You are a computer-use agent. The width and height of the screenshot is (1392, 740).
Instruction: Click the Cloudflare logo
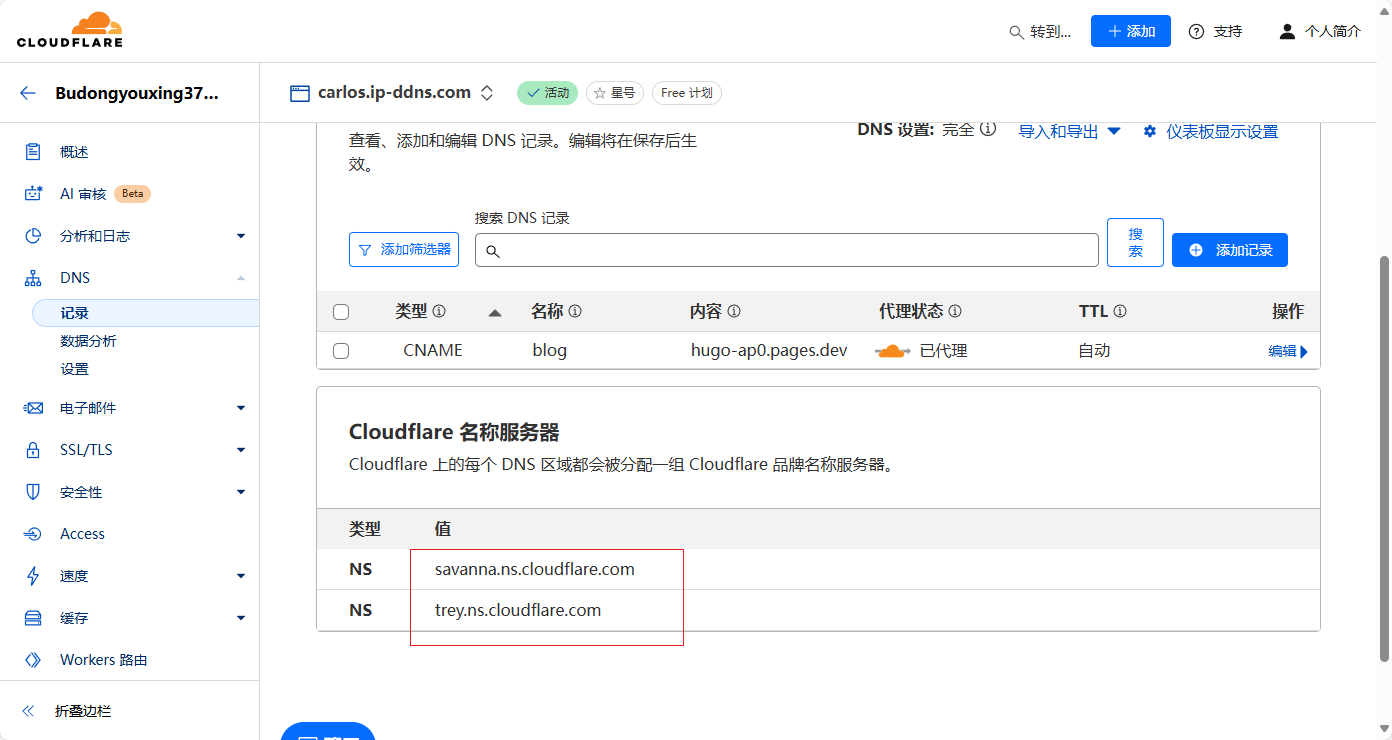click(x=70, y=30)
